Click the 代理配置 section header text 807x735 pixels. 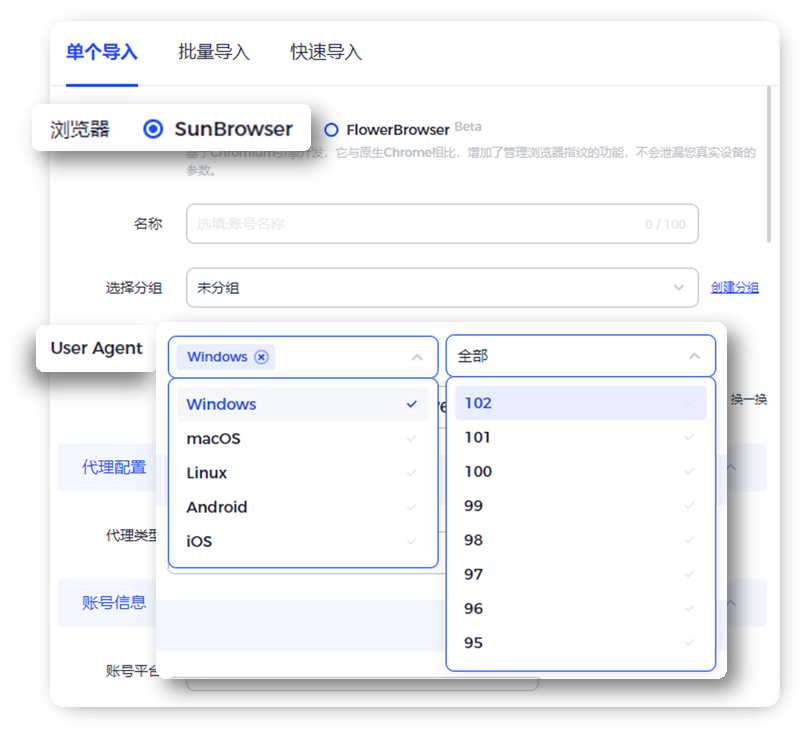114,467
